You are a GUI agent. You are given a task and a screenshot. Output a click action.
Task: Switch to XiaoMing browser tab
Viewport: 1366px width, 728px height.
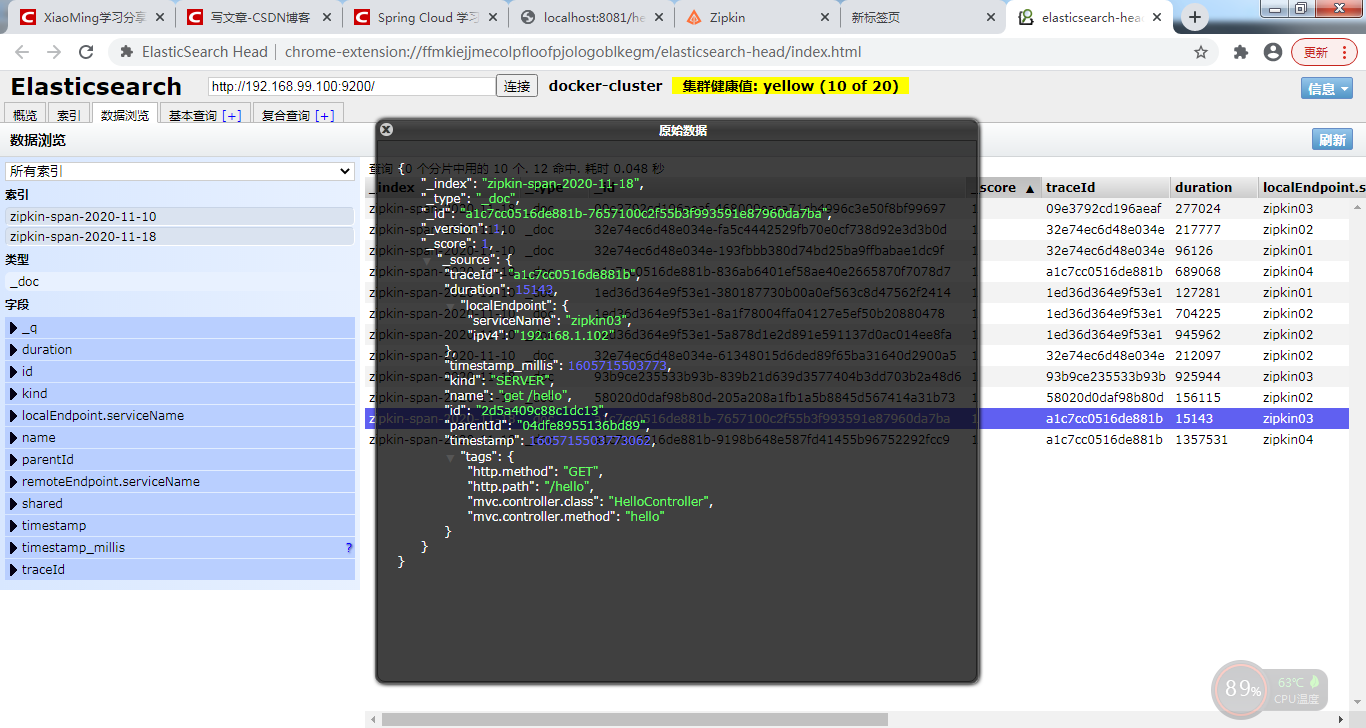pyautogui.click(x=90, y=18)
